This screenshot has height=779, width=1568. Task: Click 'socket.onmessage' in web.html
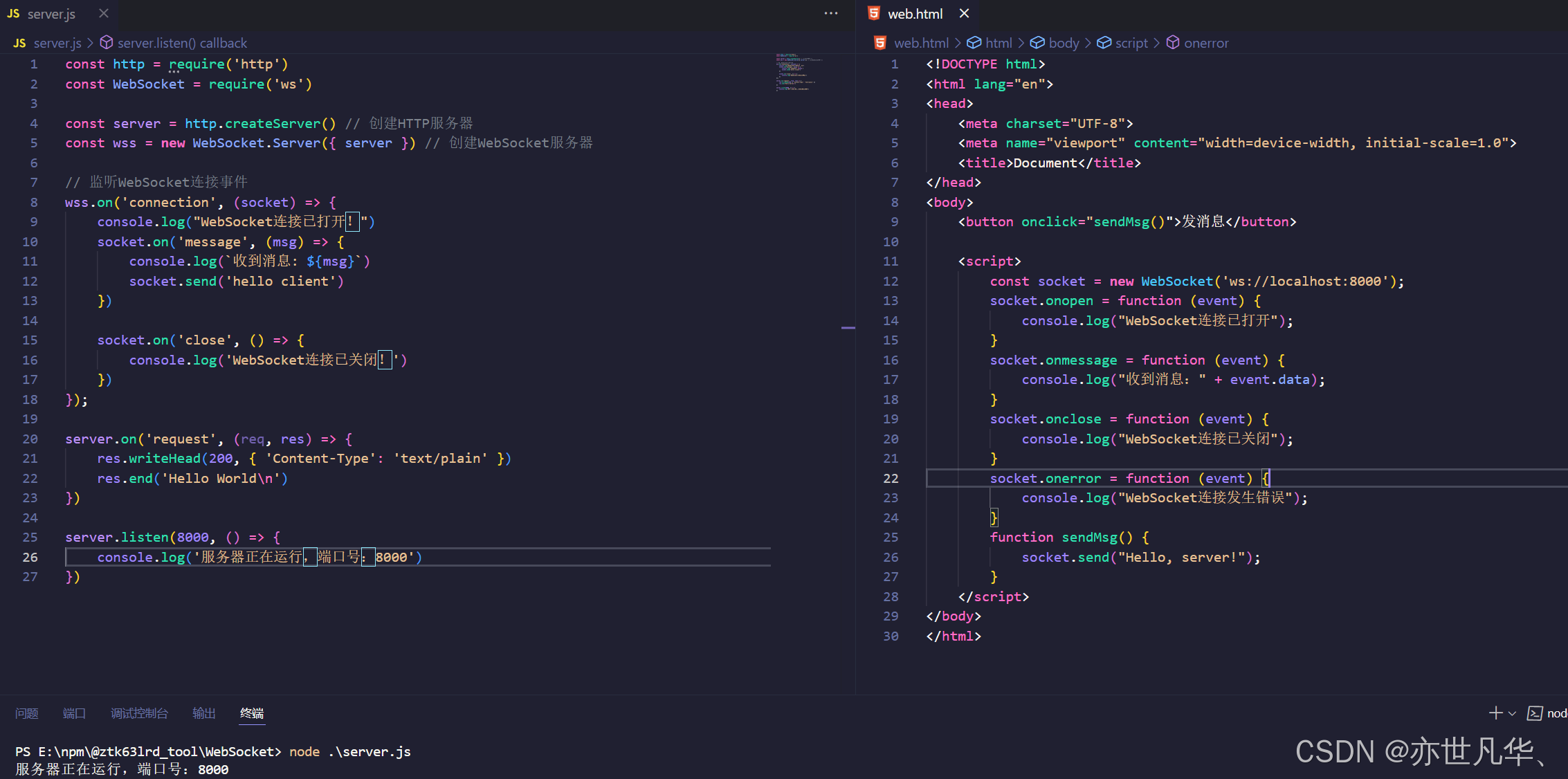[x=1053, y=360]
